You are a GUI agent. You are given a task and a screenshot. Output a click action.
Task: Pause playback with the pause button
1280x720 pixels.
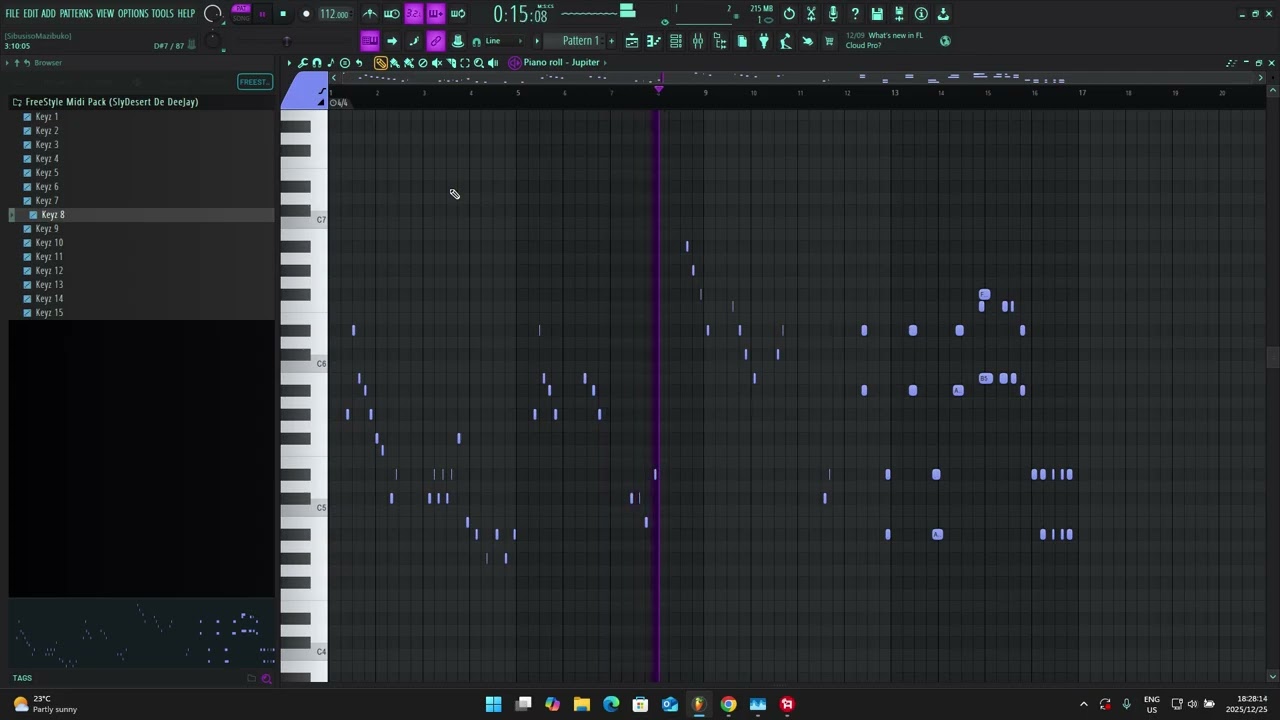point(262,14)
